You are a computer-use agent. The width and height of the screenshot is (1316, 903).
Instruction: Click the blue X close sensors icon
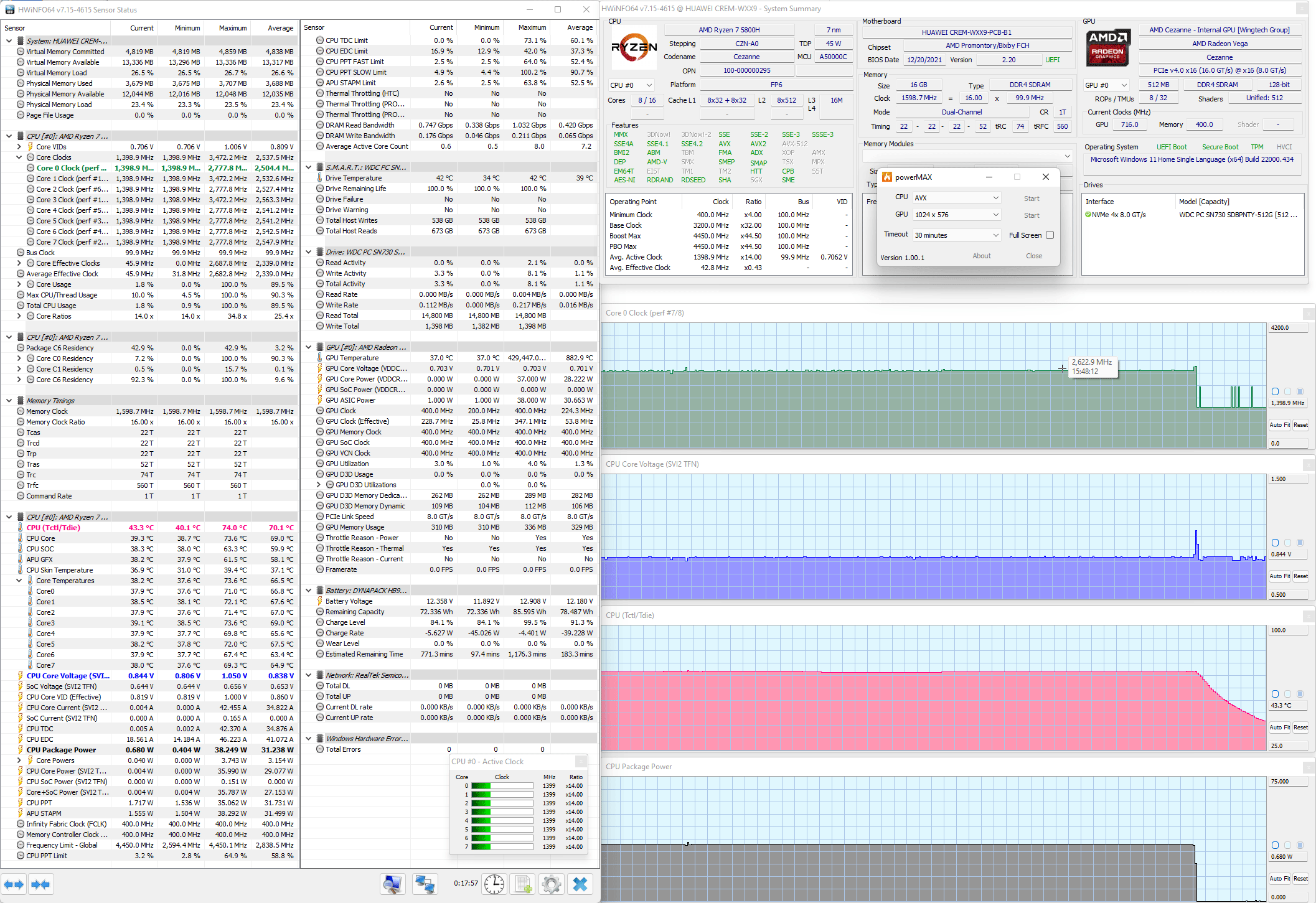580,884
